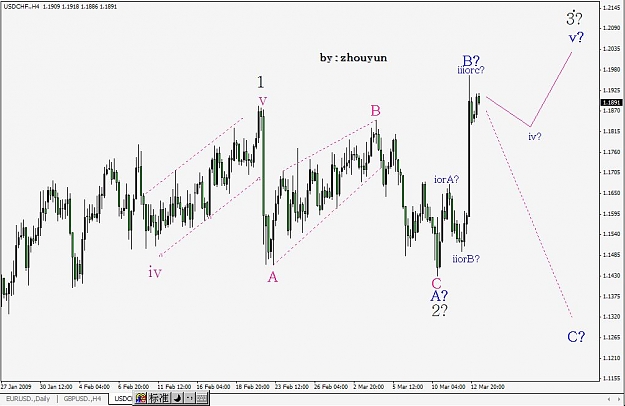The height and width of the screenshot is (406, 625).
Task: Select the '3?' wave label
Action: click(x=574, y=18)
